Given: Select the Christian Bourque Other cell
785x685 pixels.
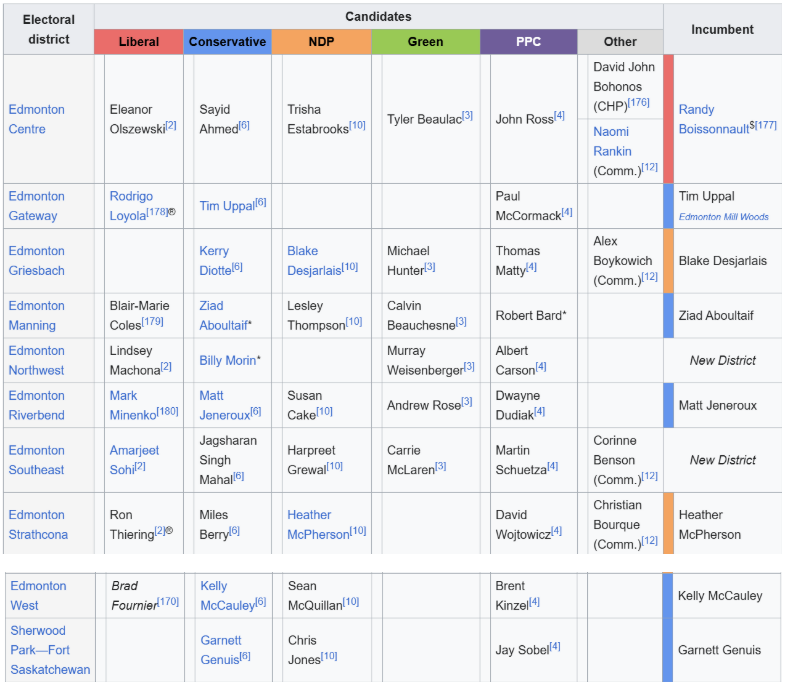Looking at the screenshot, I should [x=625, y=524].
